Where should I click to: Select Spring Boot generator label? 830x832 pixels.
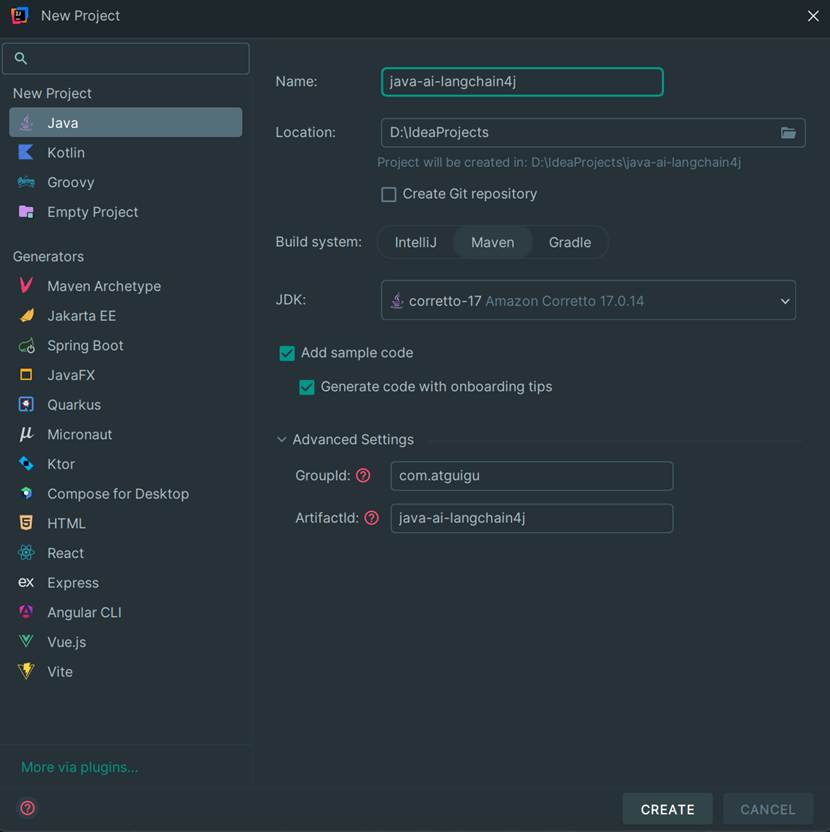coord(85,345)
